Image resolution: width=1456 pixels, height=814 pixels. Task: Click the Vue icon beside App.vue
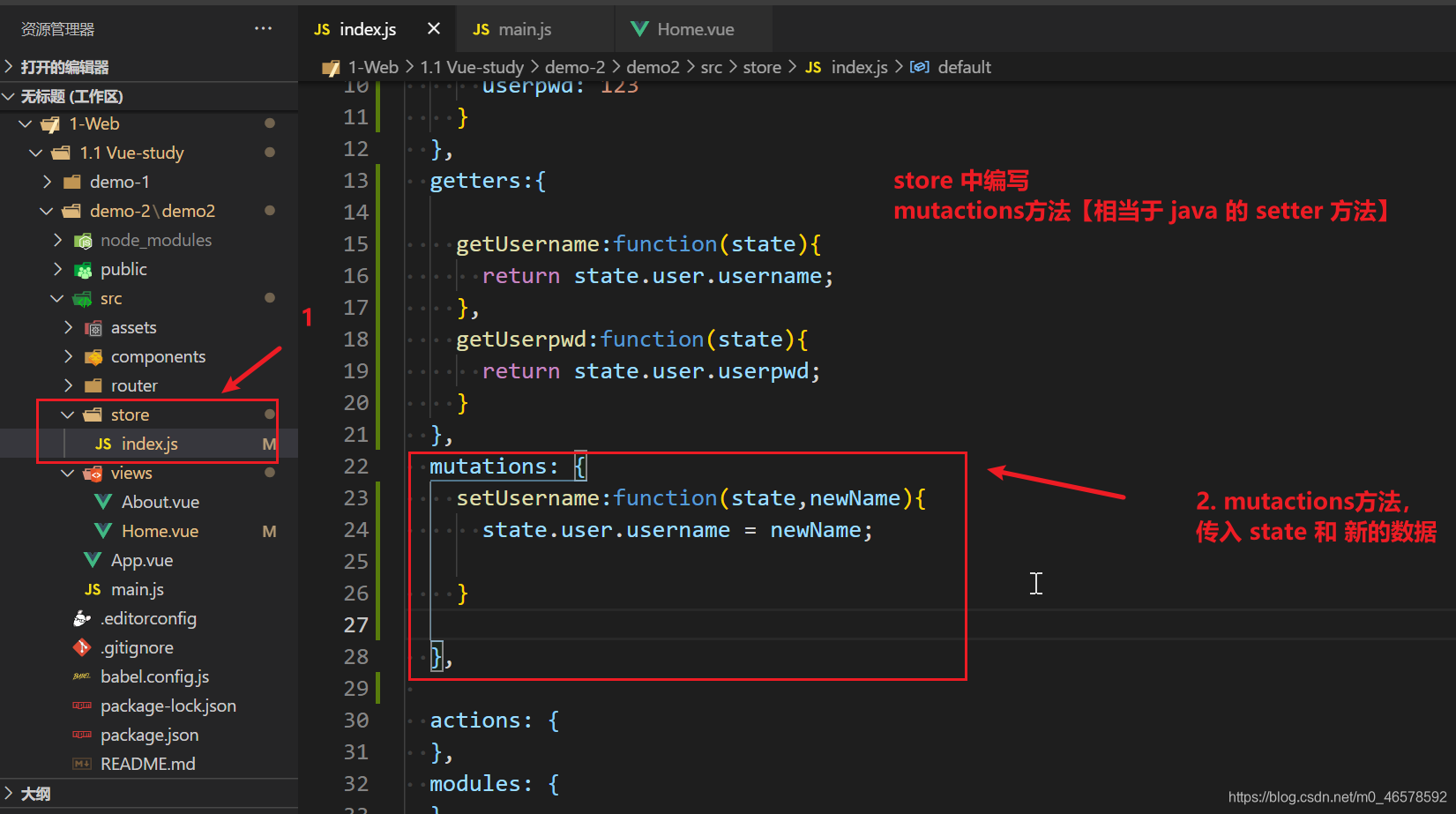click(x=93, y=561)
